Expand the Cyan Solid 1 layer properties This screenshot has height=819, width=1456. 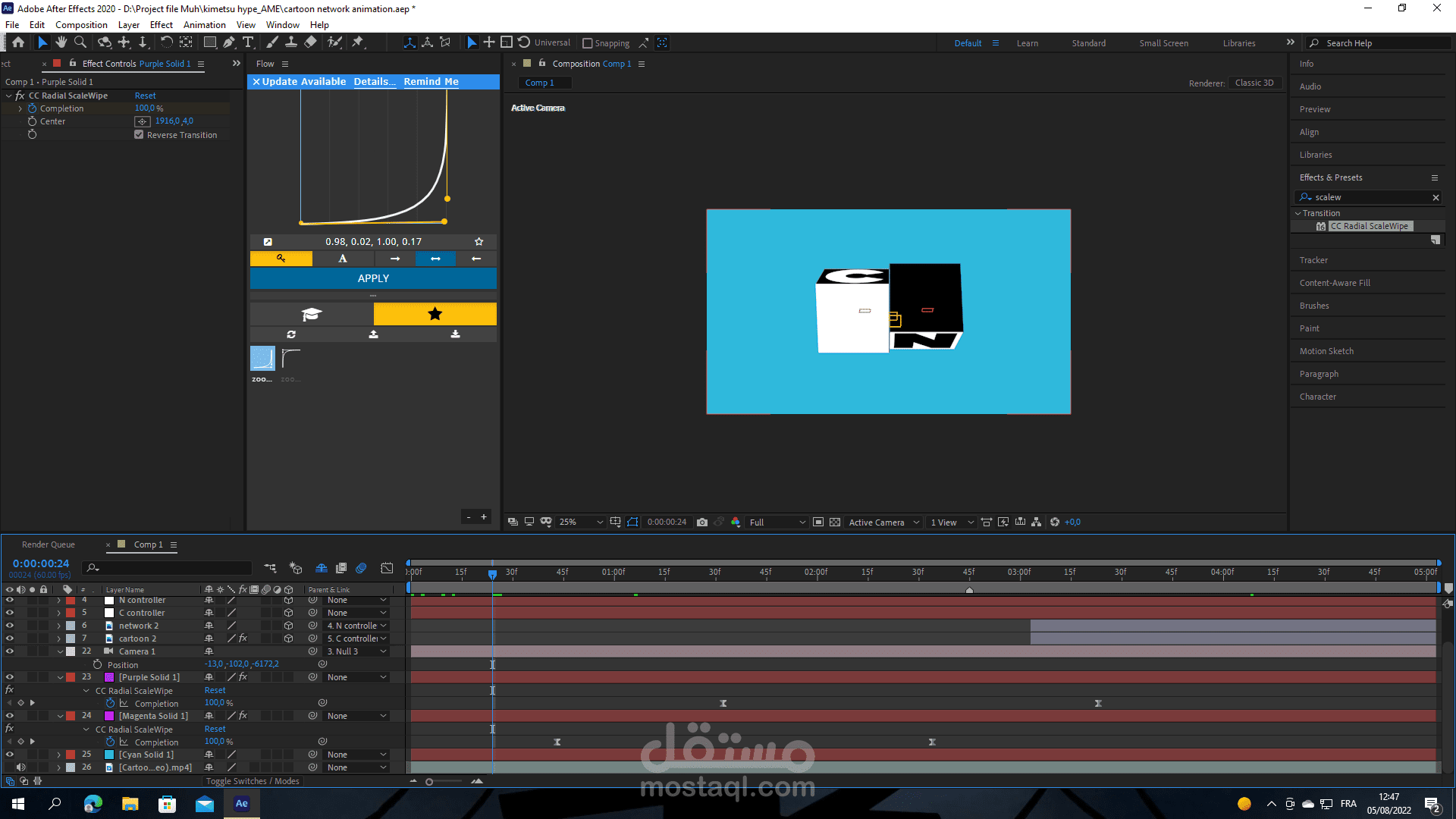tap(59, 755)
